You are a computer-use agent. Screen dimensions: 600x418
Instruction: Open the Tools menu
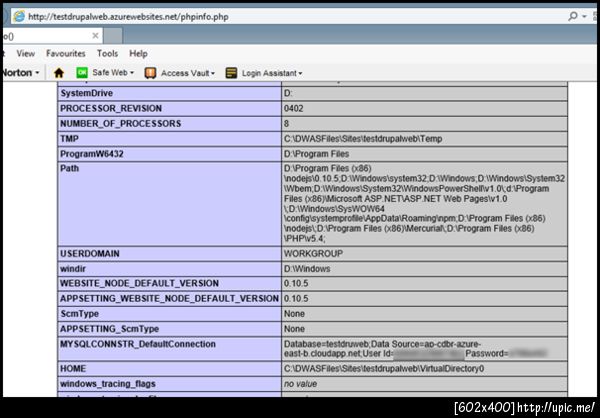[x=107, y=54]
